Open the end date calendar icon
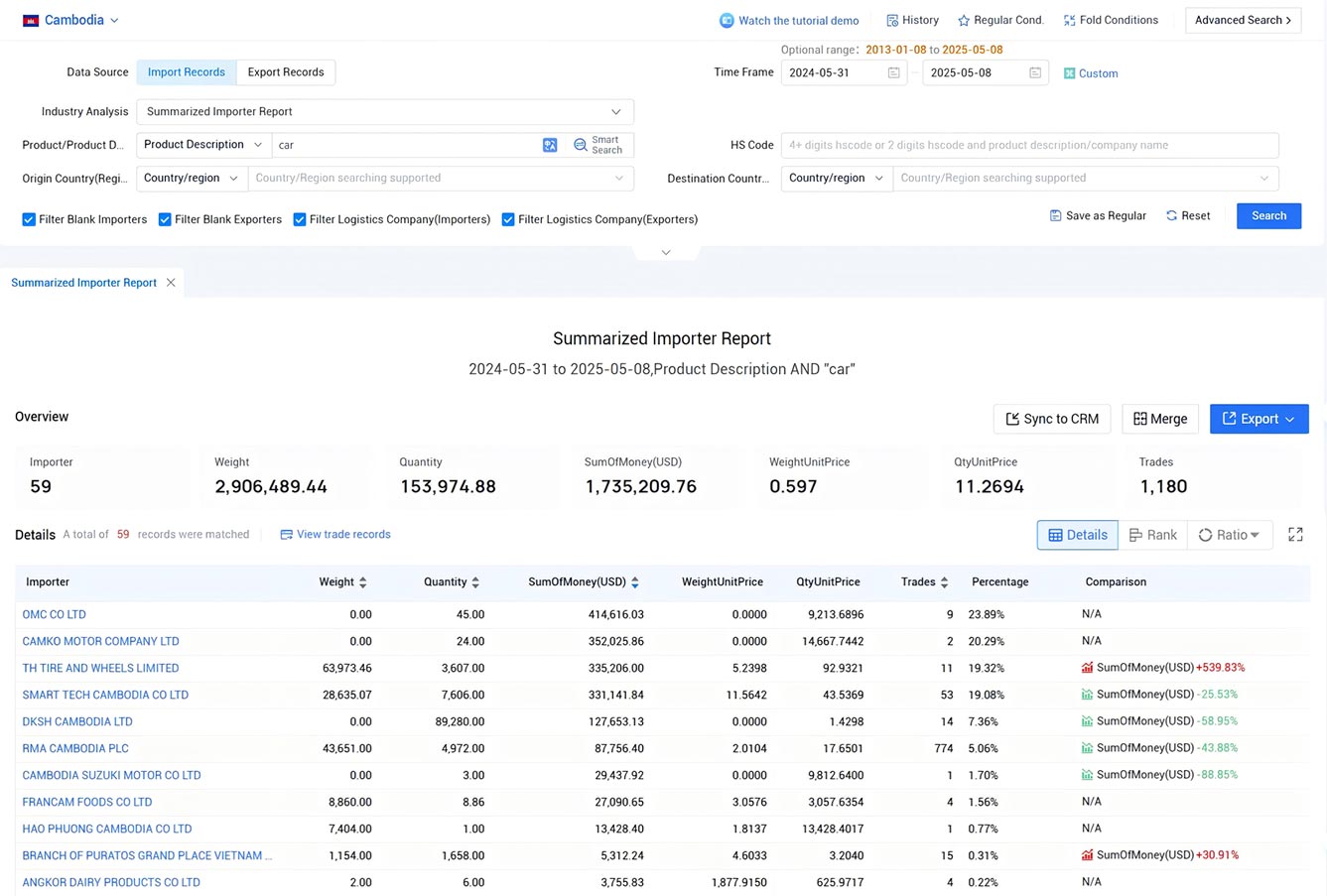The width and height of the screenshot is (1327, 896). coord(1035,73)
